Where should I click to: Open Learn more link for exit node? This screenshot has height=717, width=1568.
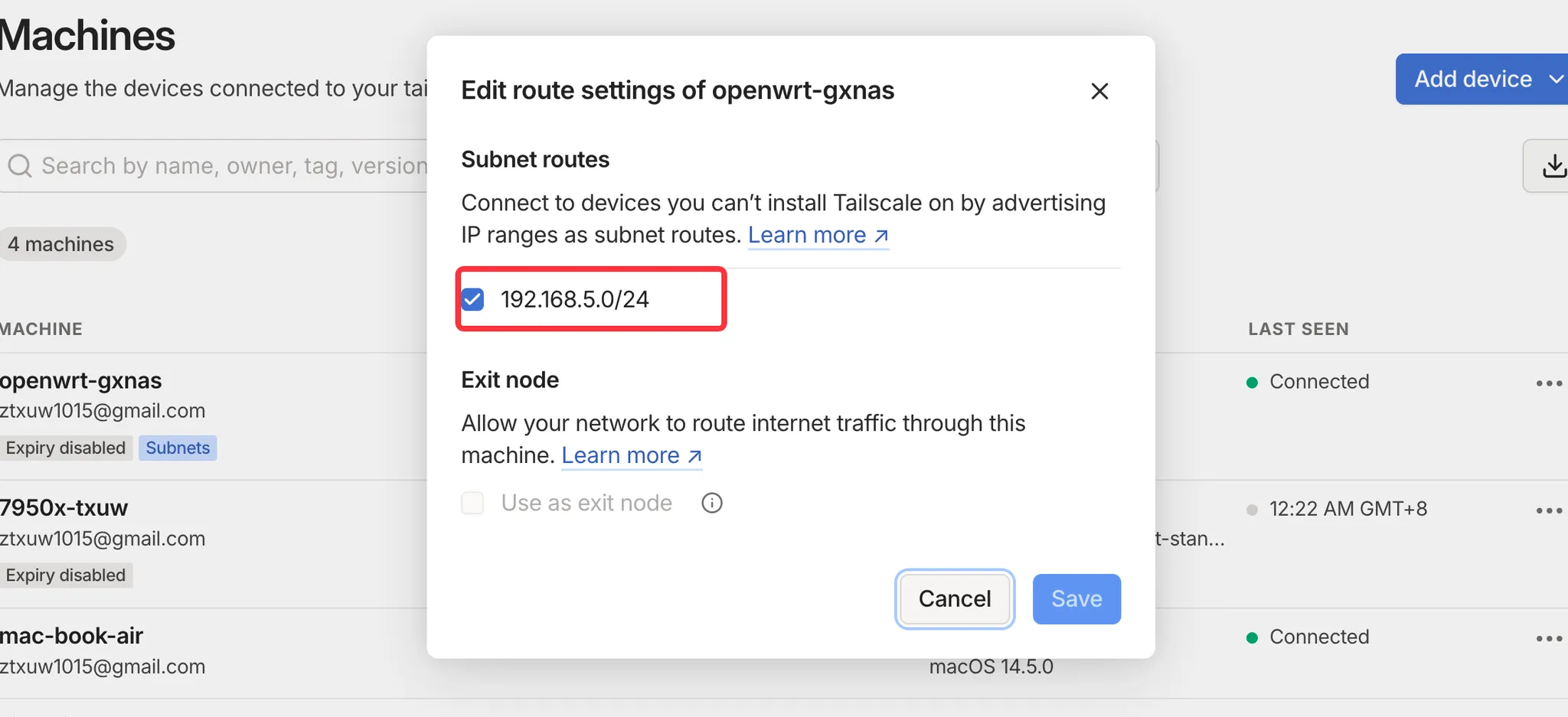[620, 455]
